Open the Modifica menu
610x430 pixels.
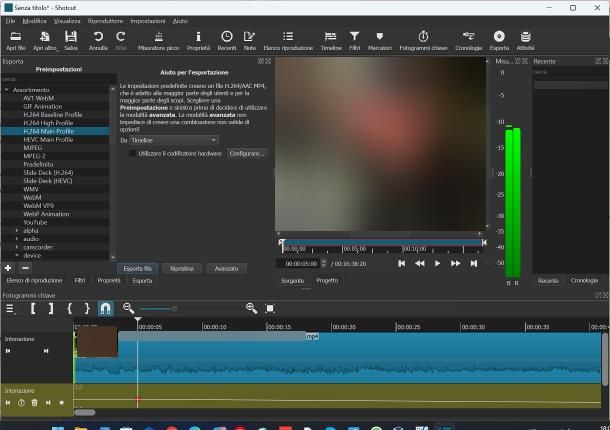34,21
